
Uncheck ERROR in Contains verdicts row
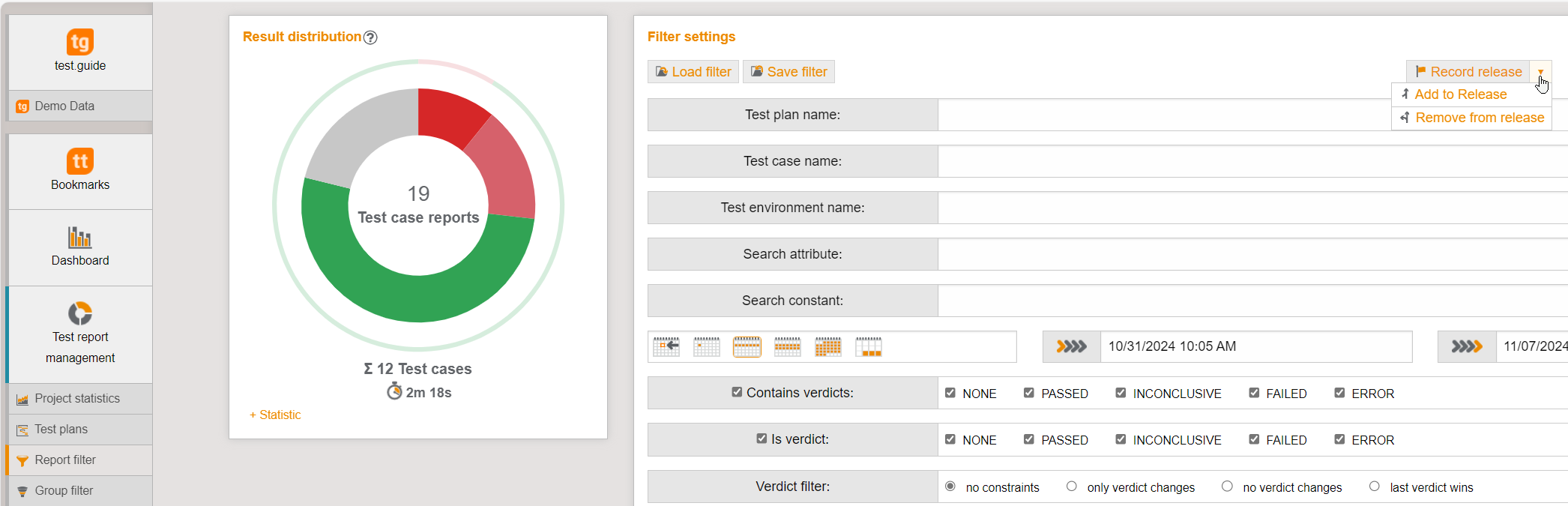pos(1339,393)
